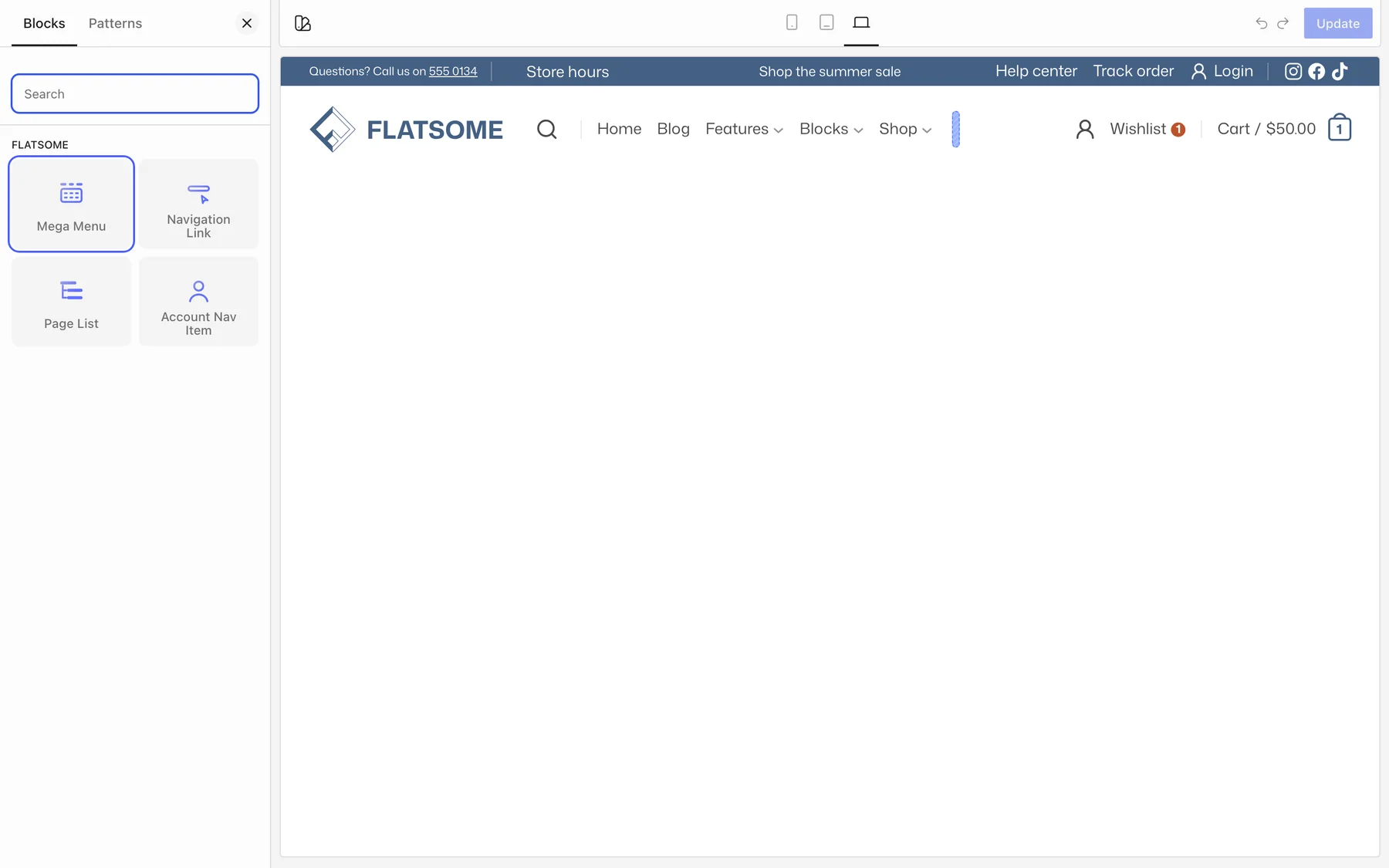The width and height of the screenshot is (1389, 868).
Task: Click the FLATSOME category label
Action: [40, 145]
